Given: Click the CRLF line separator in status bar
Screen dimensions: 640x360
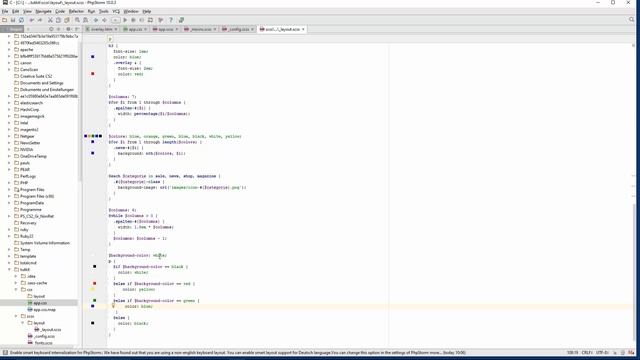Looking at the screenshot, I should (587, 353).
